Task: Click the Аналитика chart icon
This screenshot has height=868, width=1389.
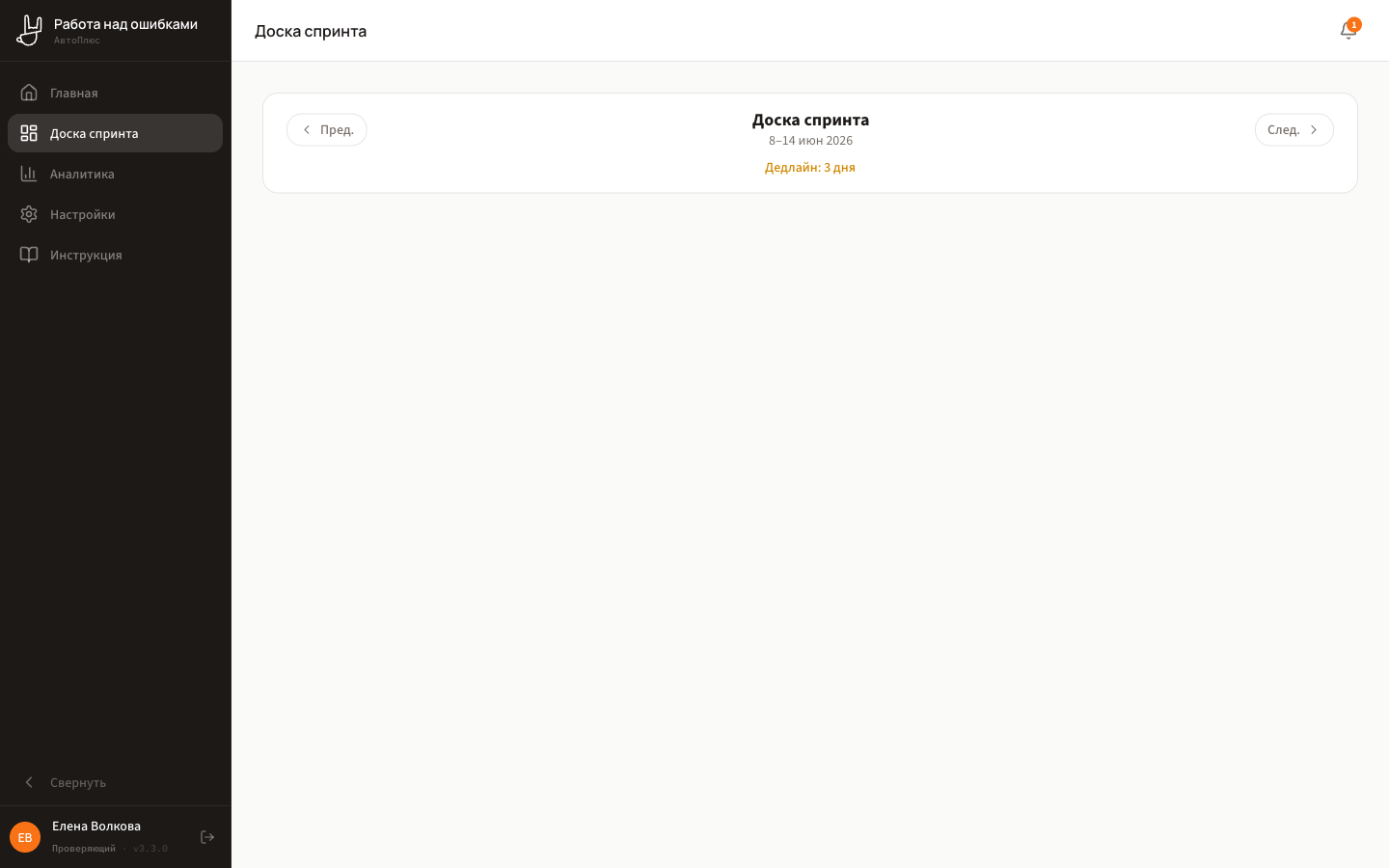Action: coord(29,174)
